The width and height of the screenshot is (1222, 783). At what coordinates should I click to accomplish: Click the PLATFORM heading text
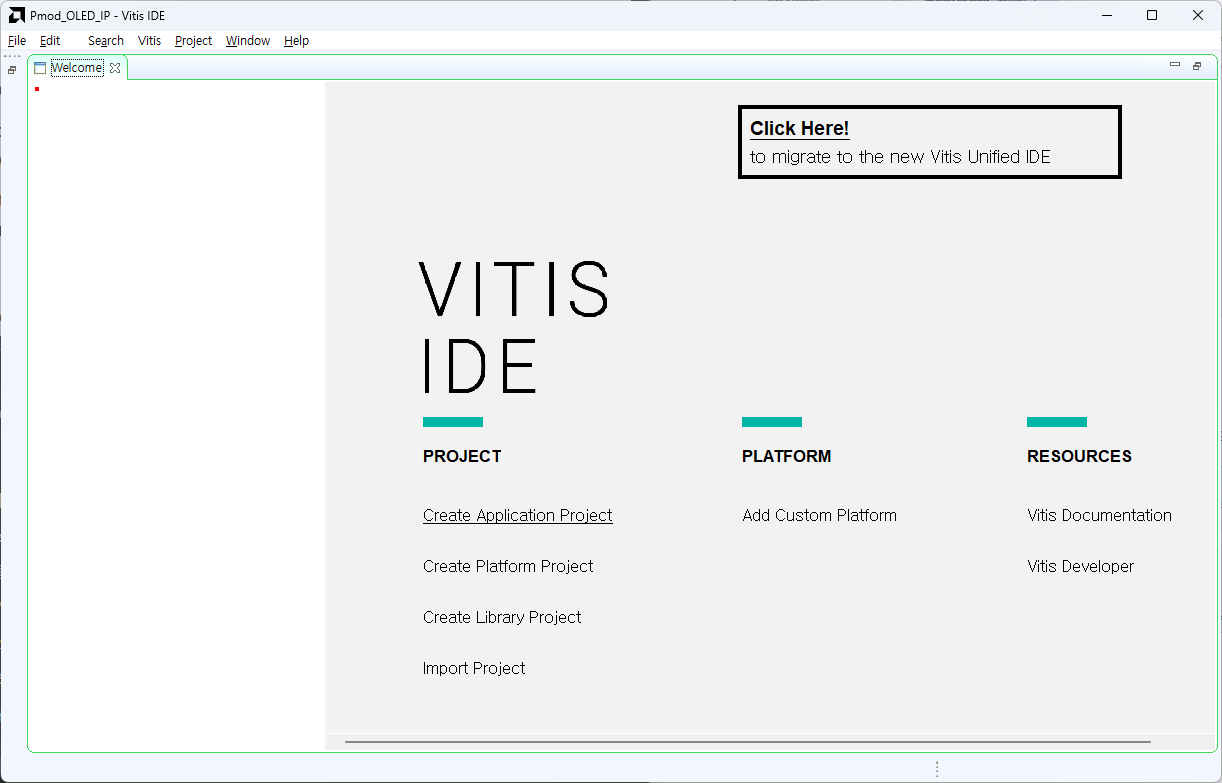786,456
